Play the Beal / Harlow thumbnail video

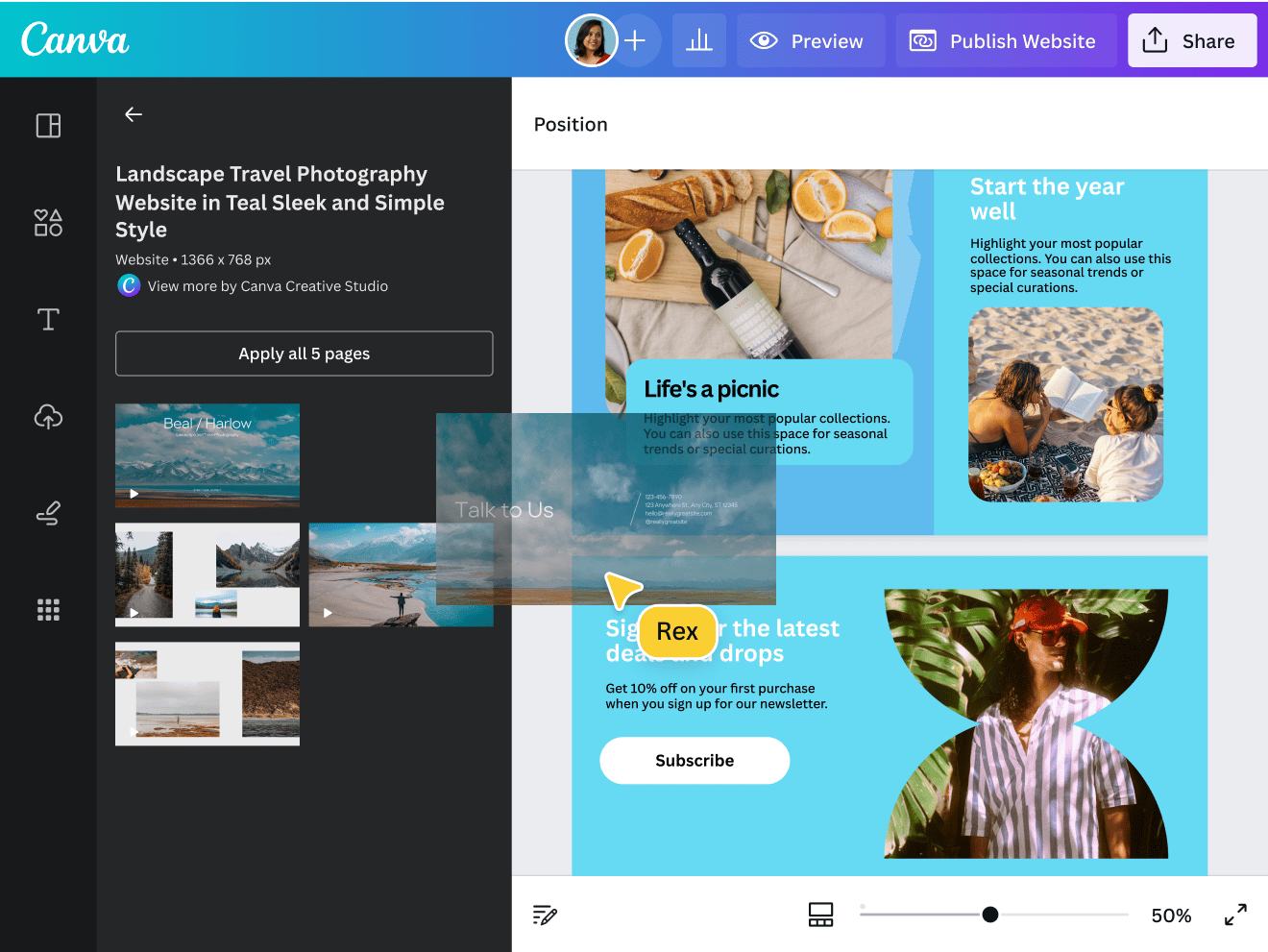[x=134, y=494]
